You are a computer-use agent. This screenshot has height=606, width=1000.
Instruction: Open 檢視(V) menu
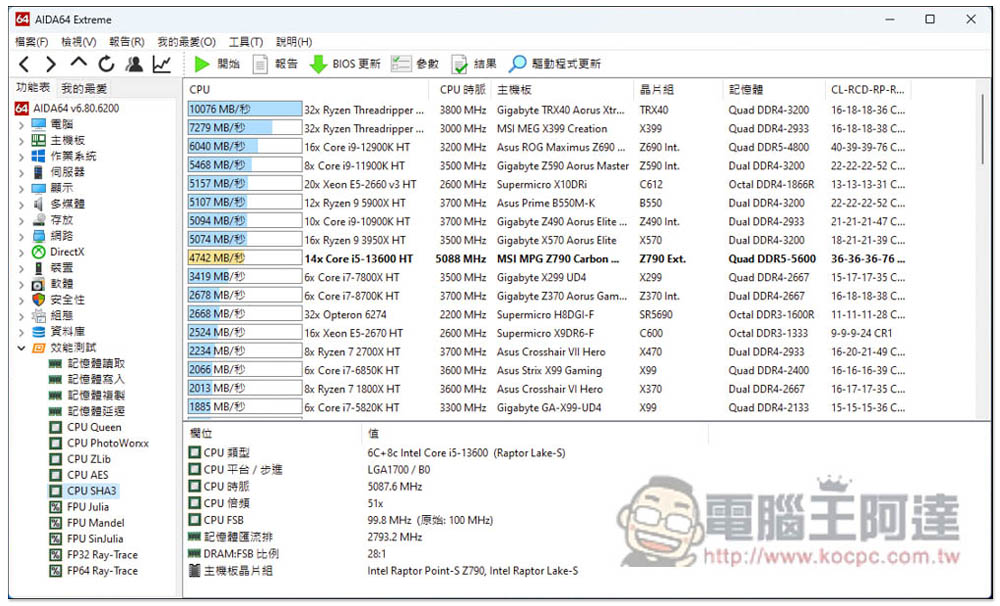pos(78,42)
